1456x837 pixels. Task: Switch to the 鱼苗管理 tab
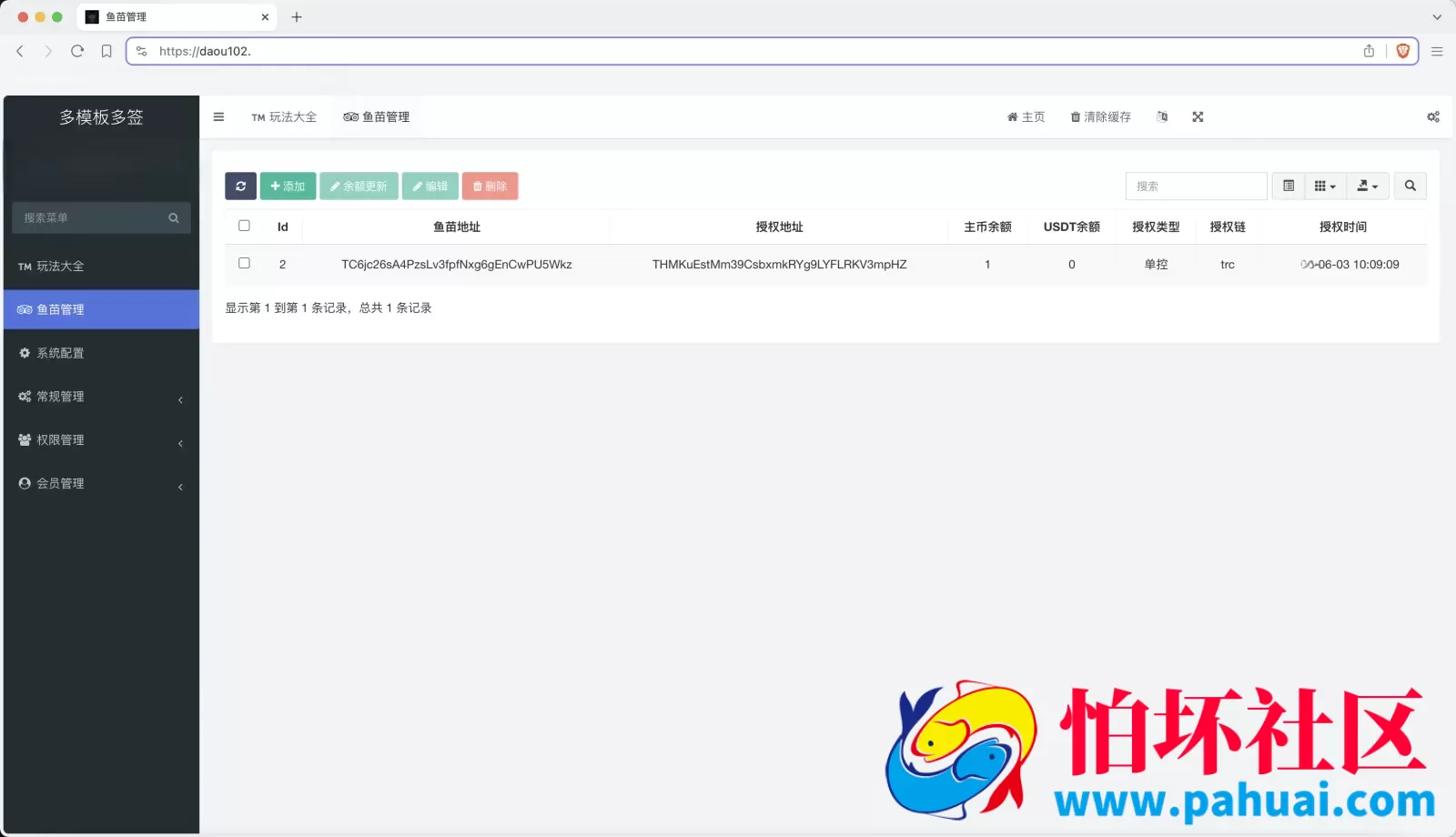377,116
